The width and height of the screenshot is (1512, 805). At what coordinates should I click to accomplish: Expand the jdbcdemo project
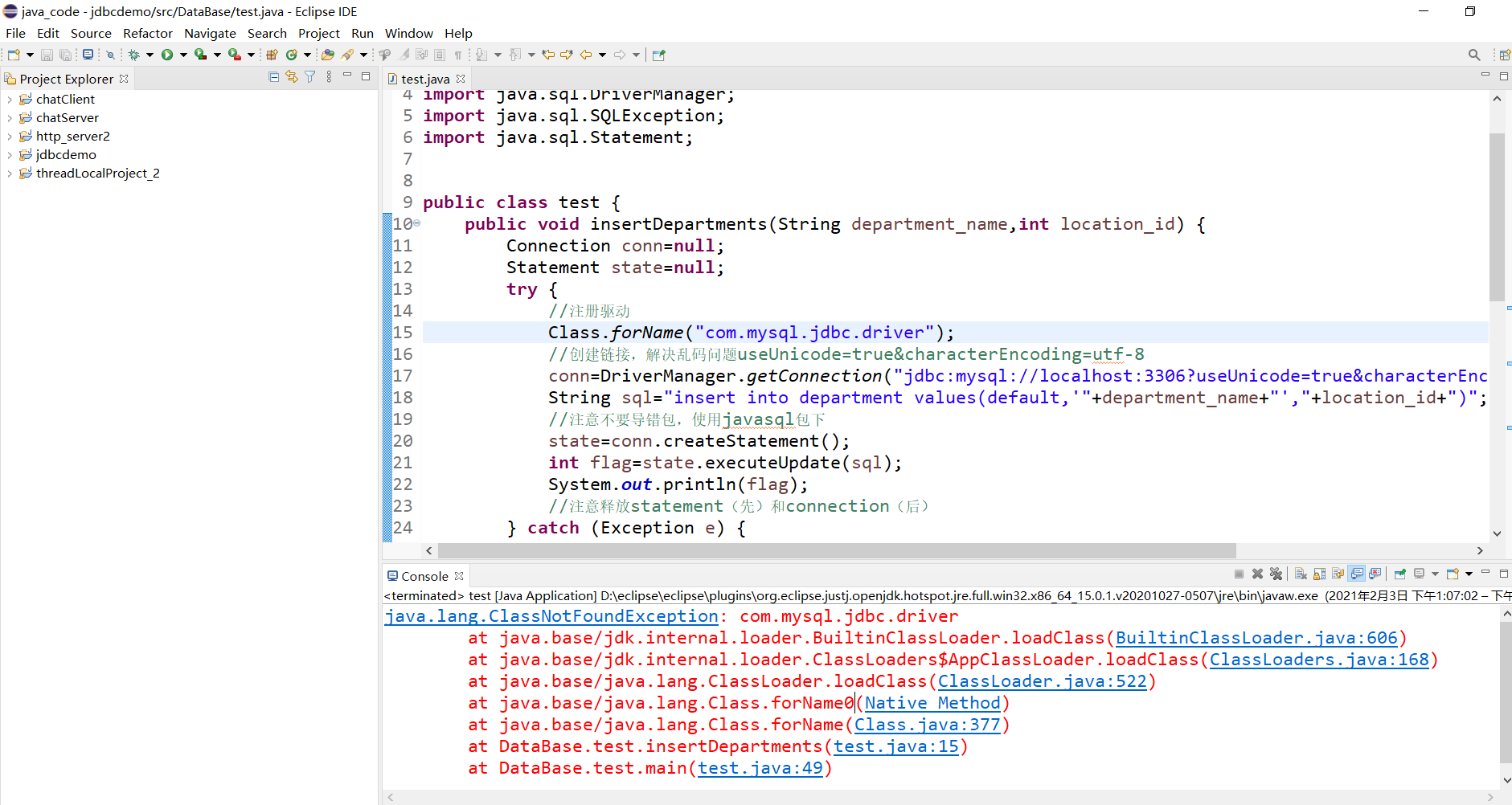[x=10, y=155]
